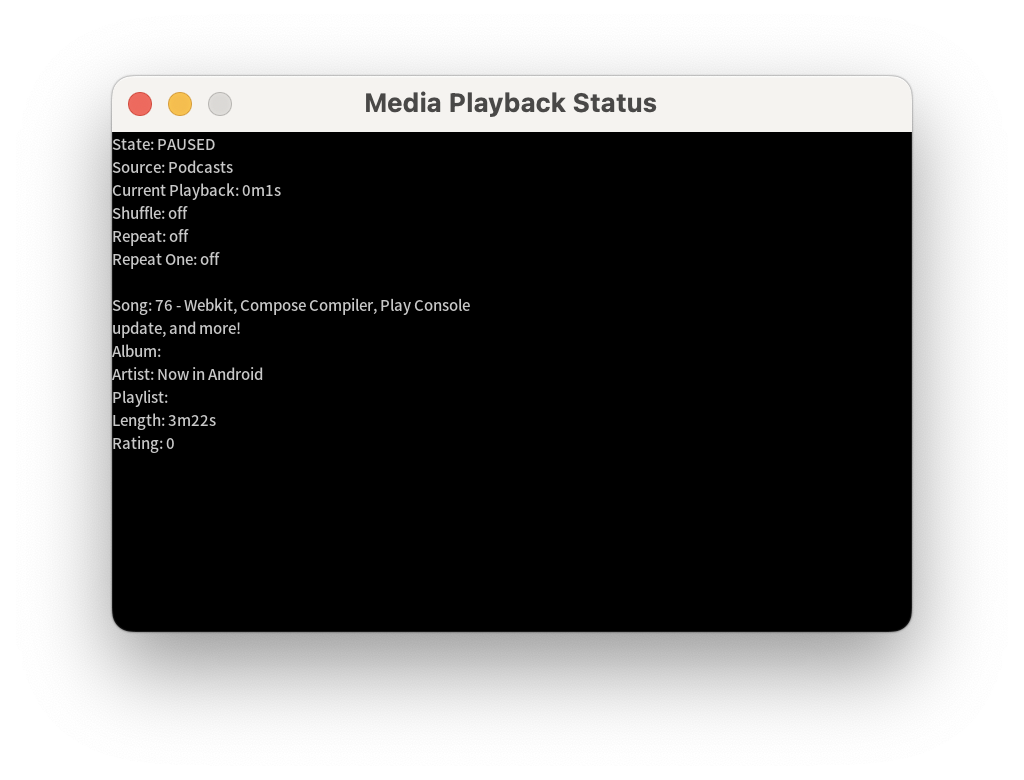Click the Media Playback Status title
1024x780 pixels.
click(x=510, y=103)
